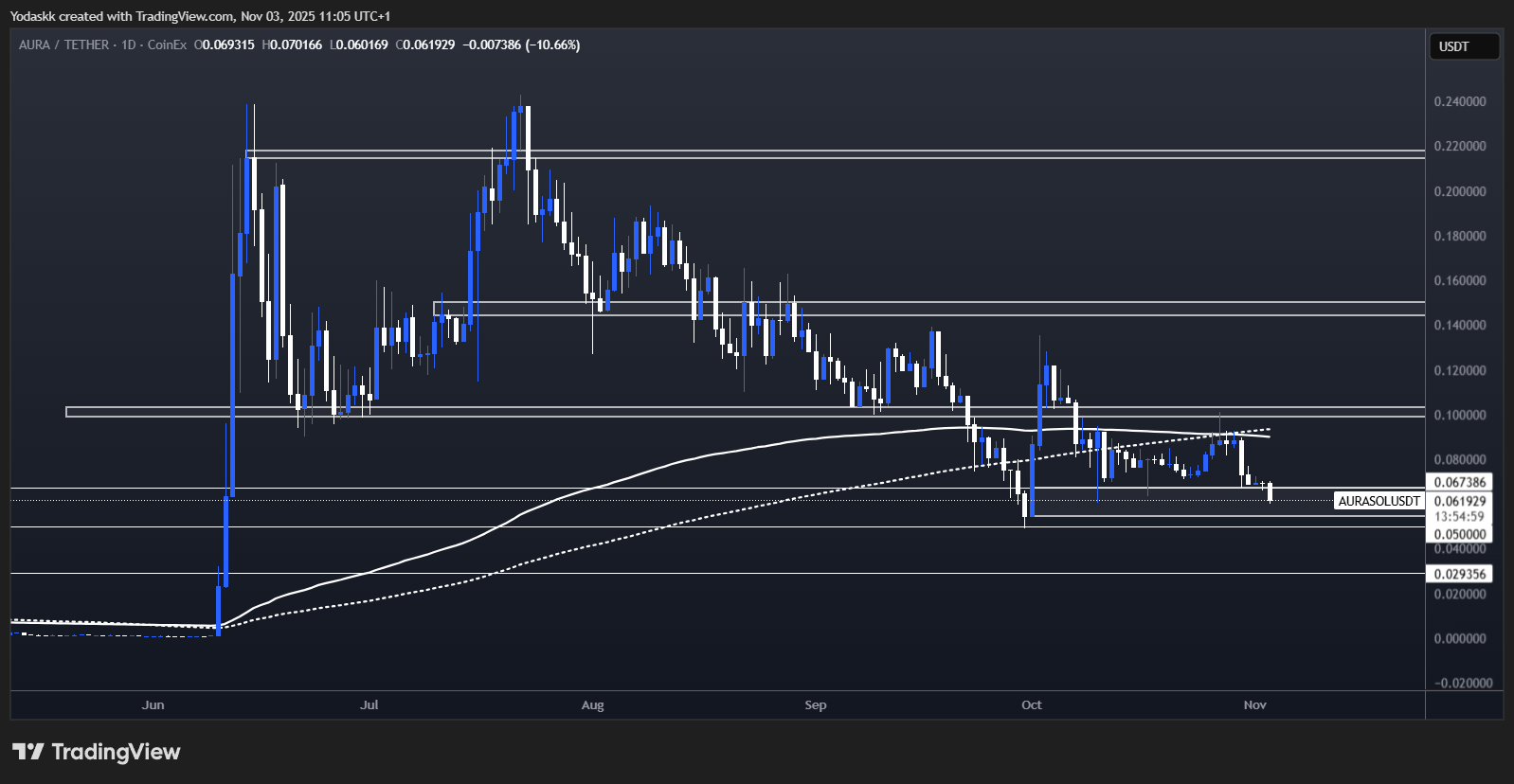Click the −10.66% change value in header
This screenshot has width=1514, height=784.
553,45
